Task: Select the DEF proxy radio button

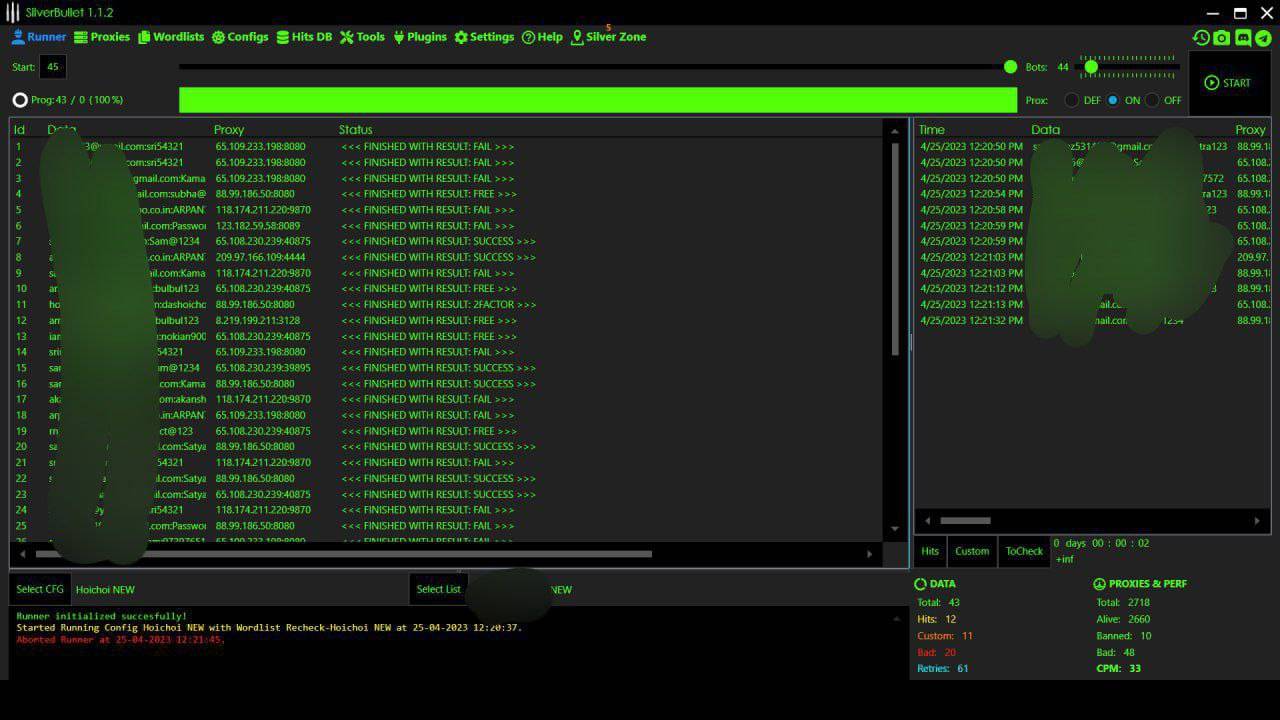Action: (1072, 100)
